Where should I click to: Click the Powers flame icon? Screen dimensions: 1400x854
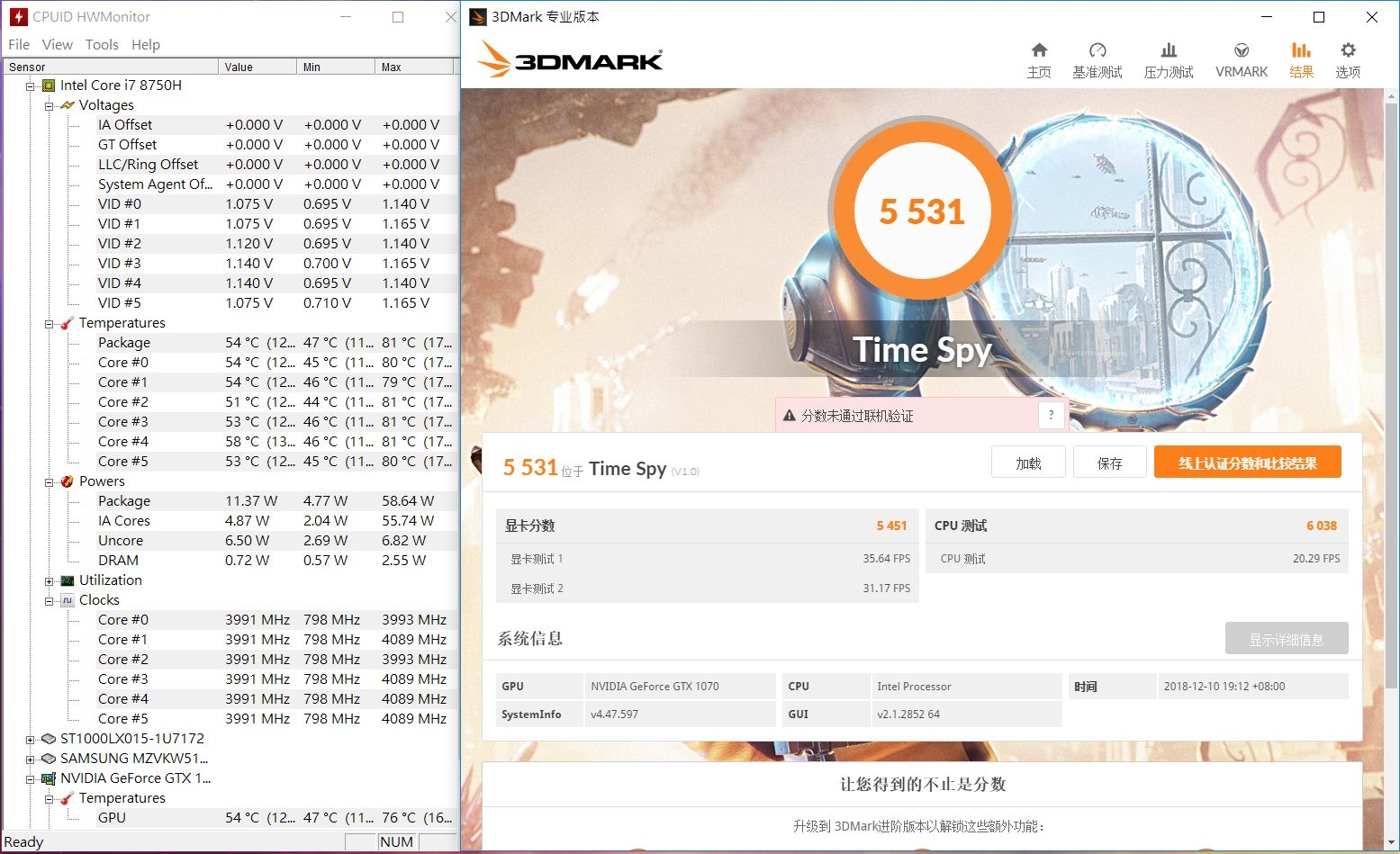(x=68, y=481)
